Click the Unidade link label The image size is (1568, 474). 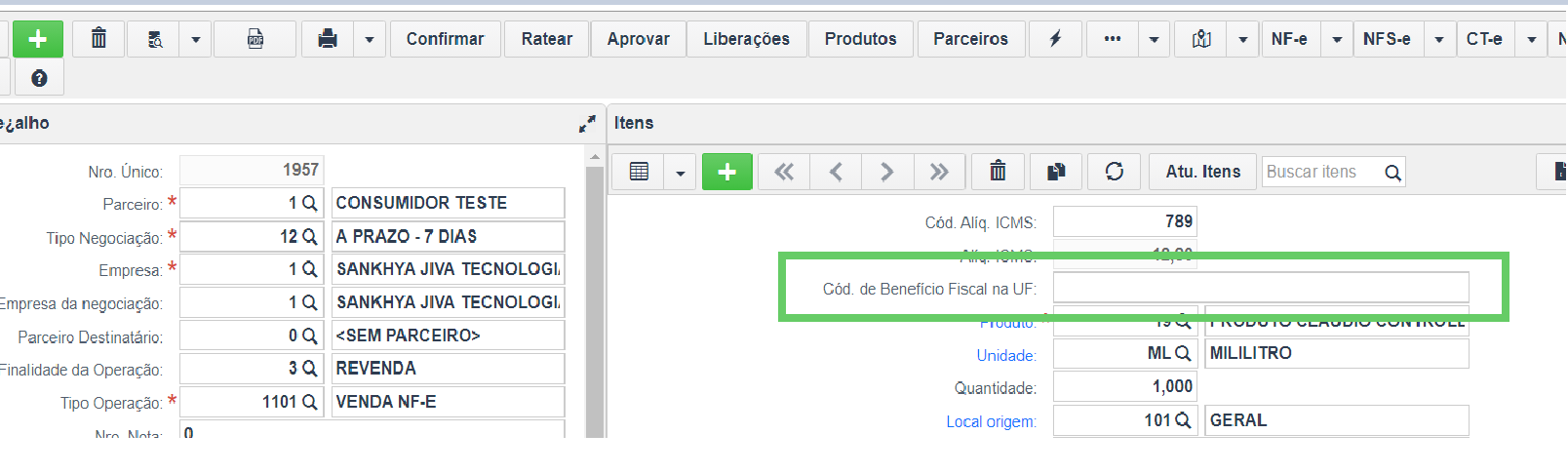pyautogui.click(x=1006, y=355)
